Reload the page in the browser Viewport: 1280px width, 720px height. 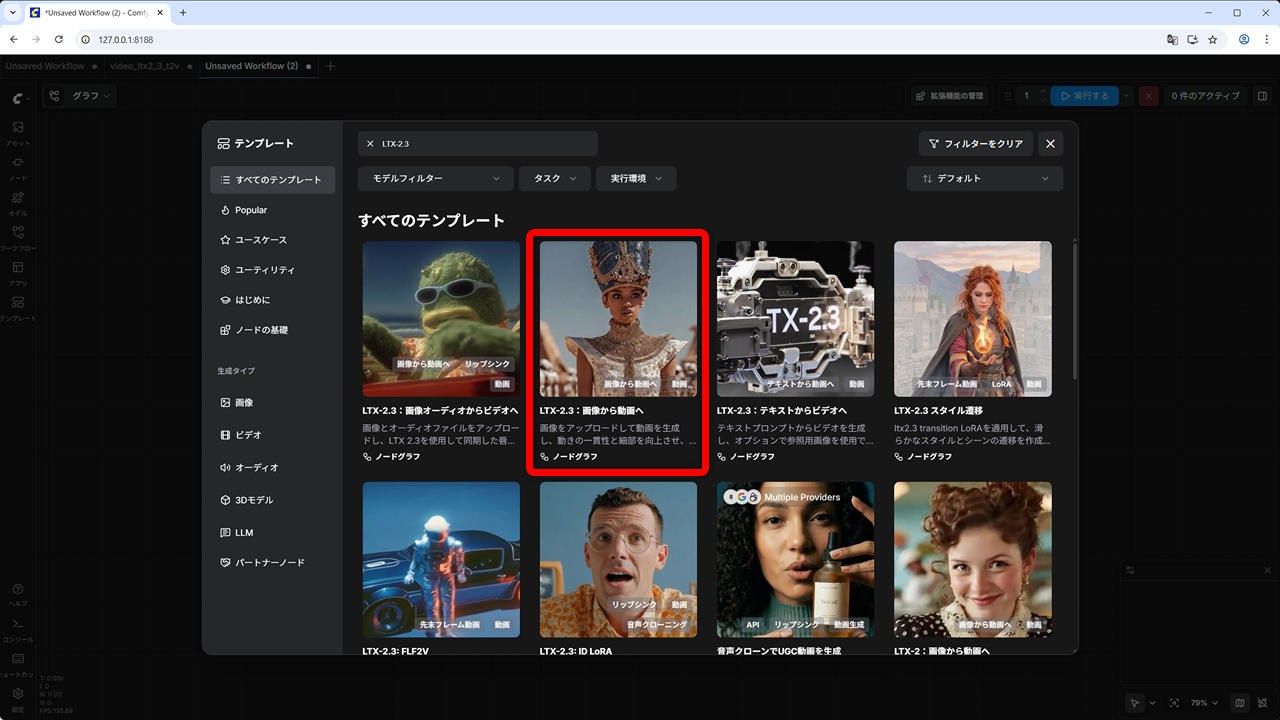[x=59, y=40]
